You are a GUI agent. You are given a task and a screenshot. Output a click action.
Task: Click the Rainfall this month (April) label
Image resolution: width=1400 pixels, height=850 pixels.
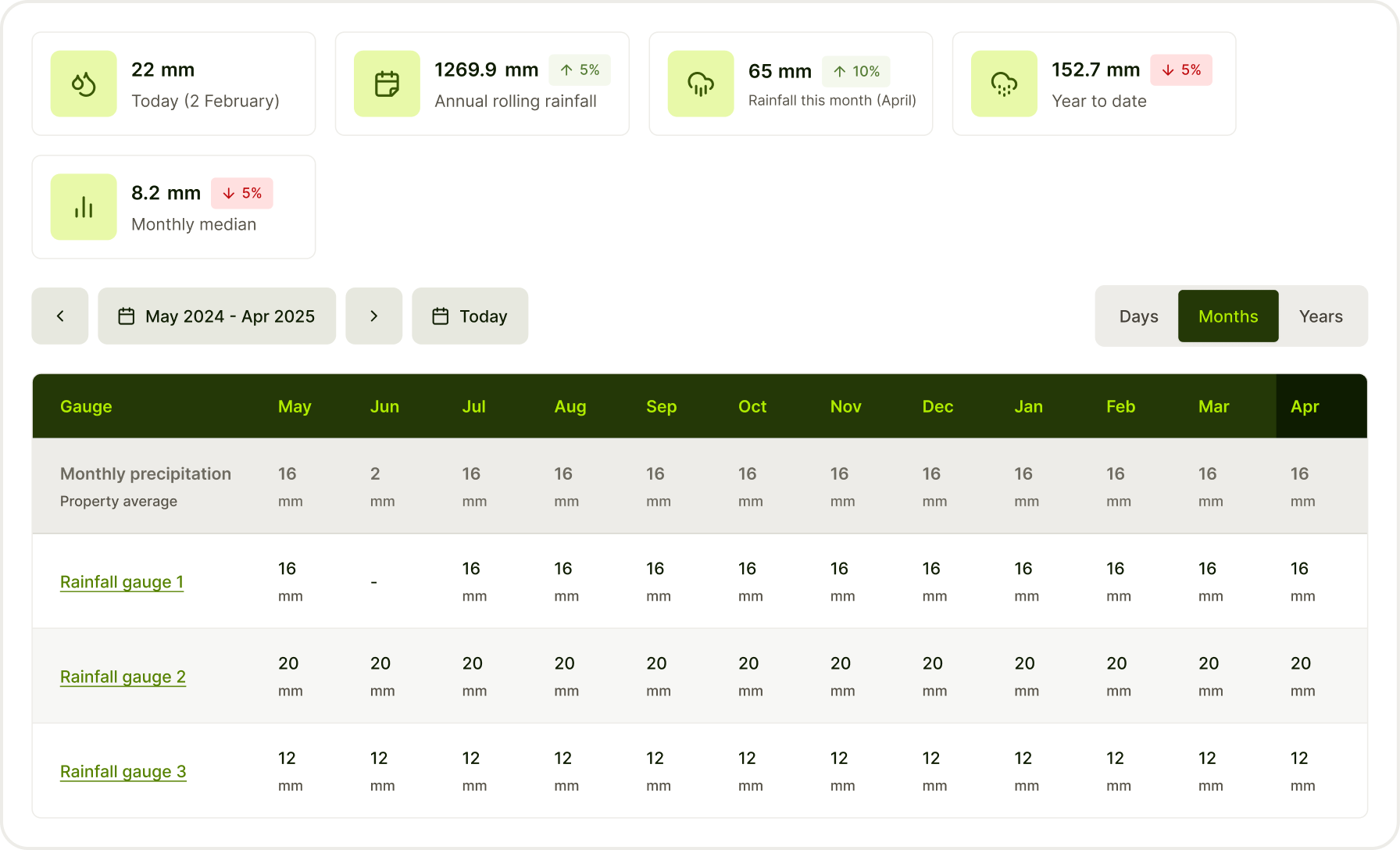(832, 100)
